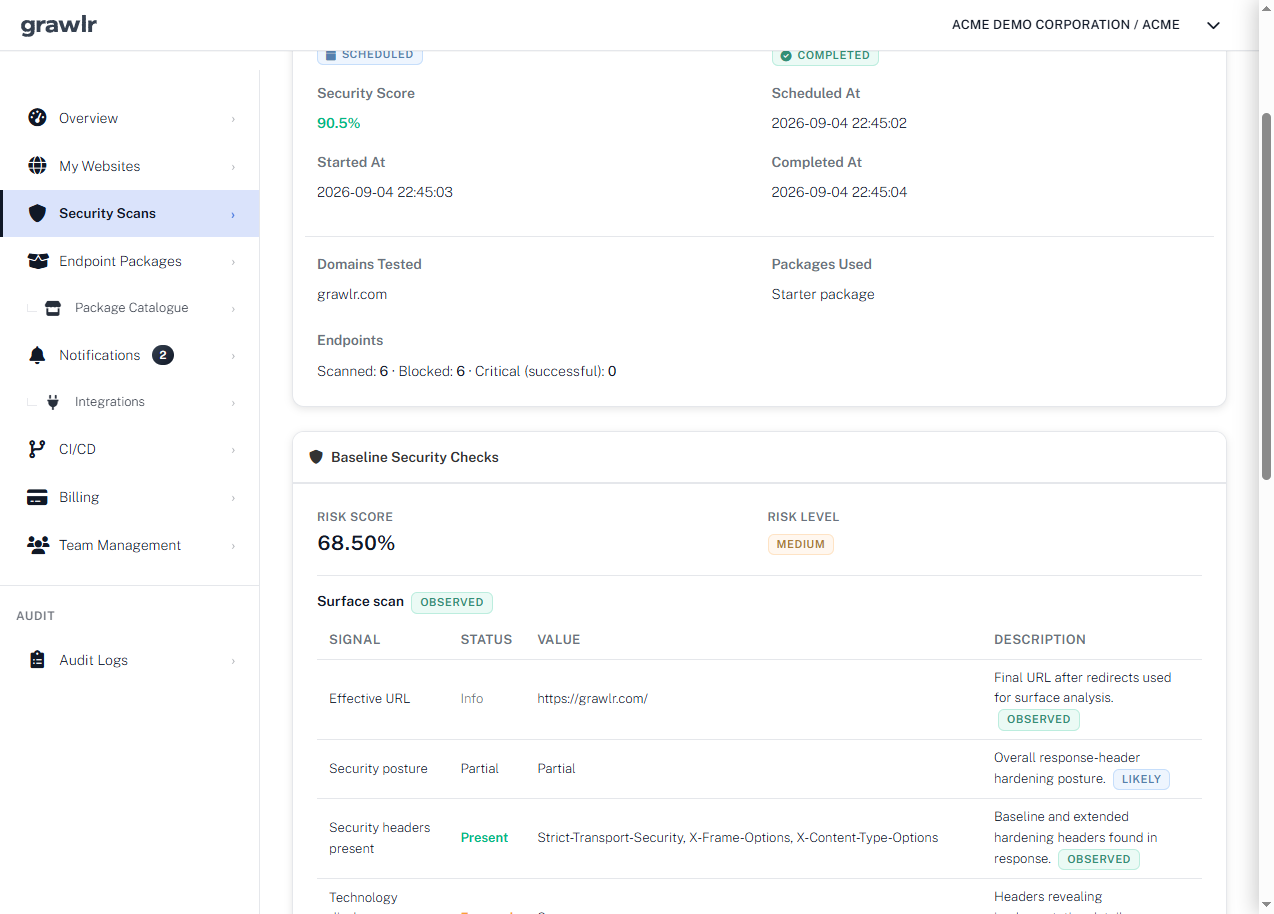Click the SIGNAL column header

[x=355, y=639]
